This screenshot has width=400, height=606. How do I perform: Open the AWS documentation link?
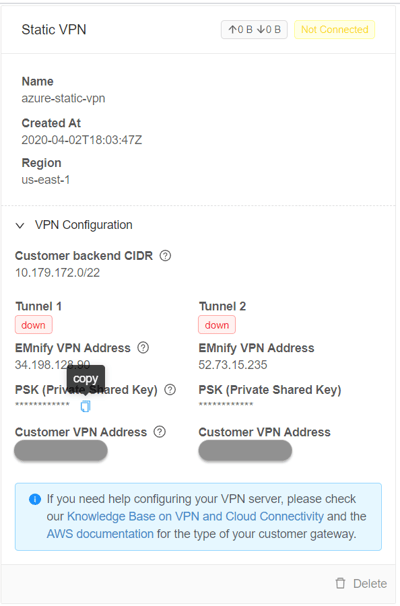(100, 534)
